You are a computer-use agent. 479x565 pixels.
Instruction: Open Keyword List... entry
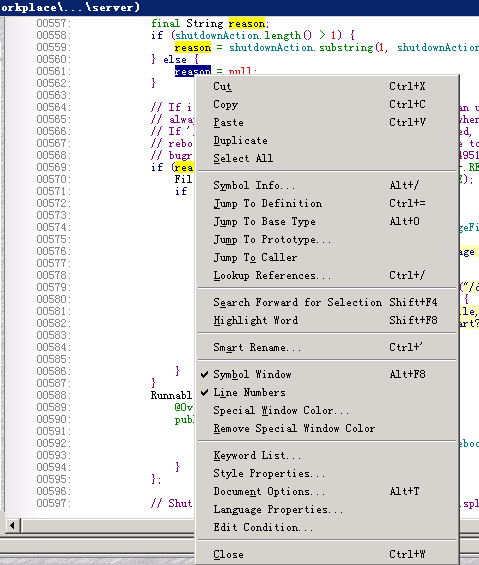(327, 456)
